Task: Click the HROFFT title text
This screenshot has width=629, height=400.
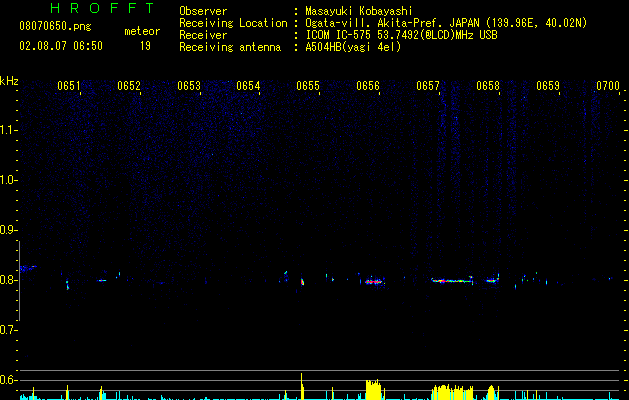Action: pos(103,8)
